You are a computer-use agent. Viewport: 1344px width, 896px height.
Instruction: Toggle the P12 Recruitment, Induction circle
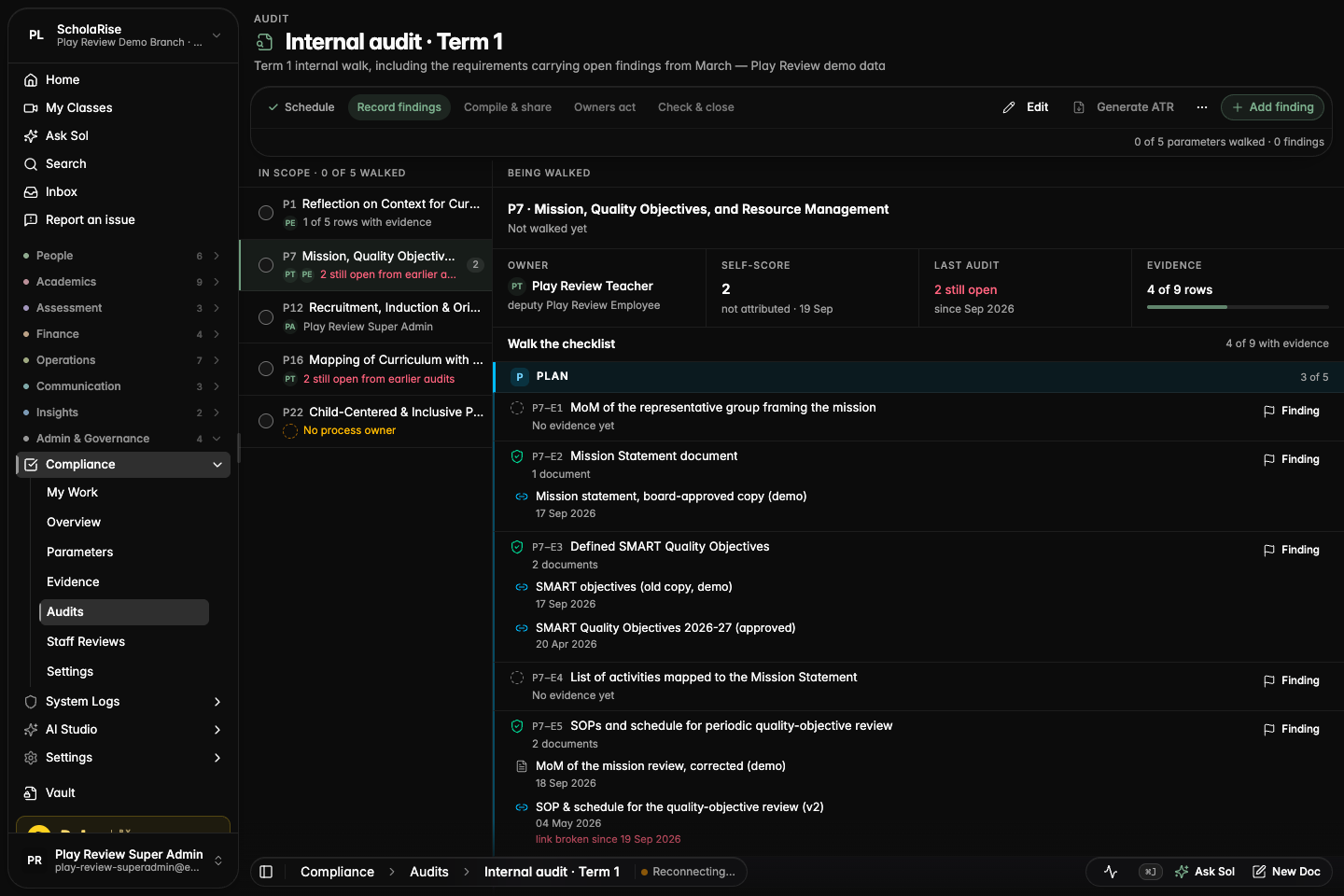tap(266, 317)
